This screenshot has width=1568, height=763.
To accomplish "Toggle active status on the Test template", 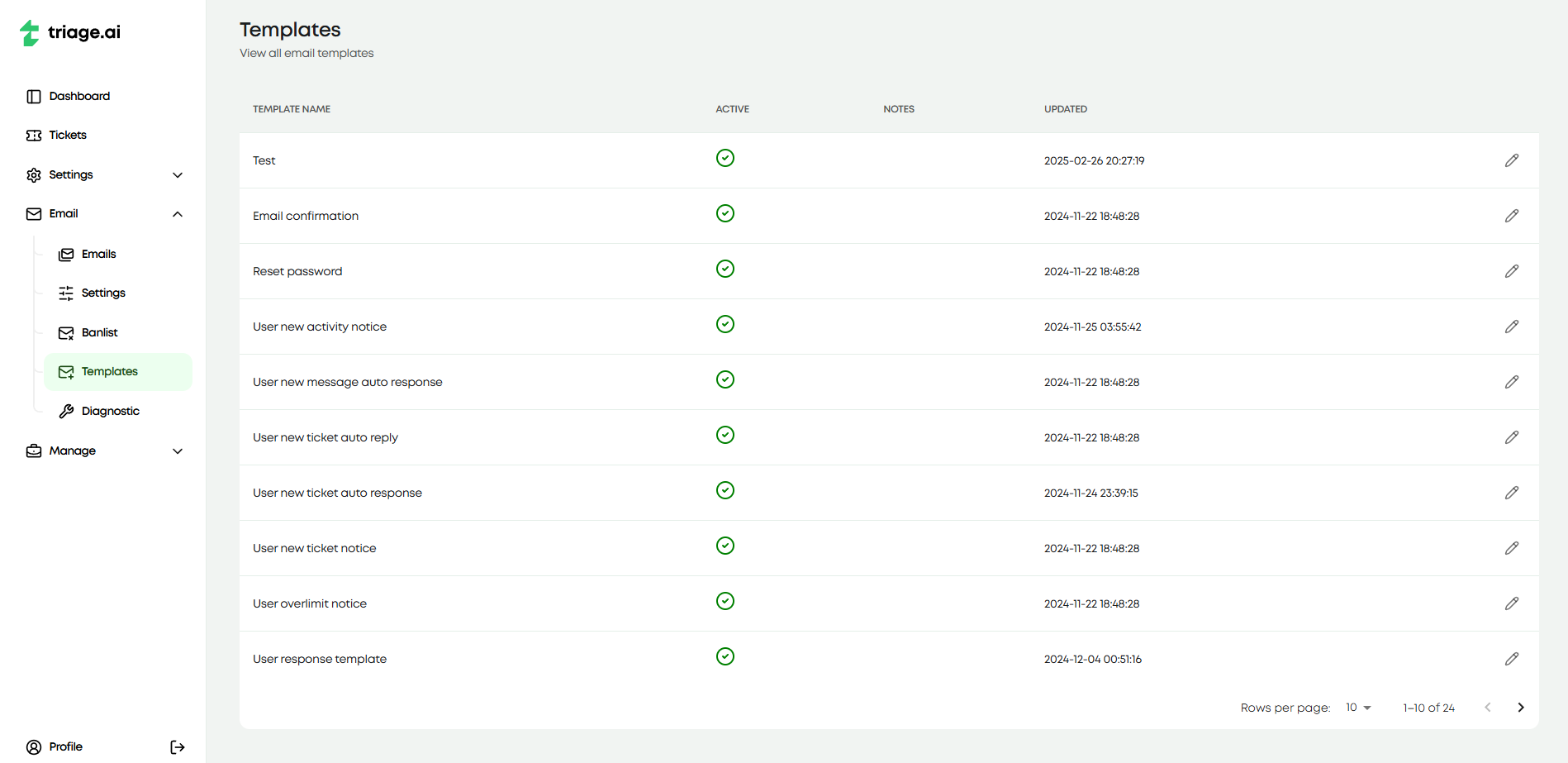I will click(725, 157).
